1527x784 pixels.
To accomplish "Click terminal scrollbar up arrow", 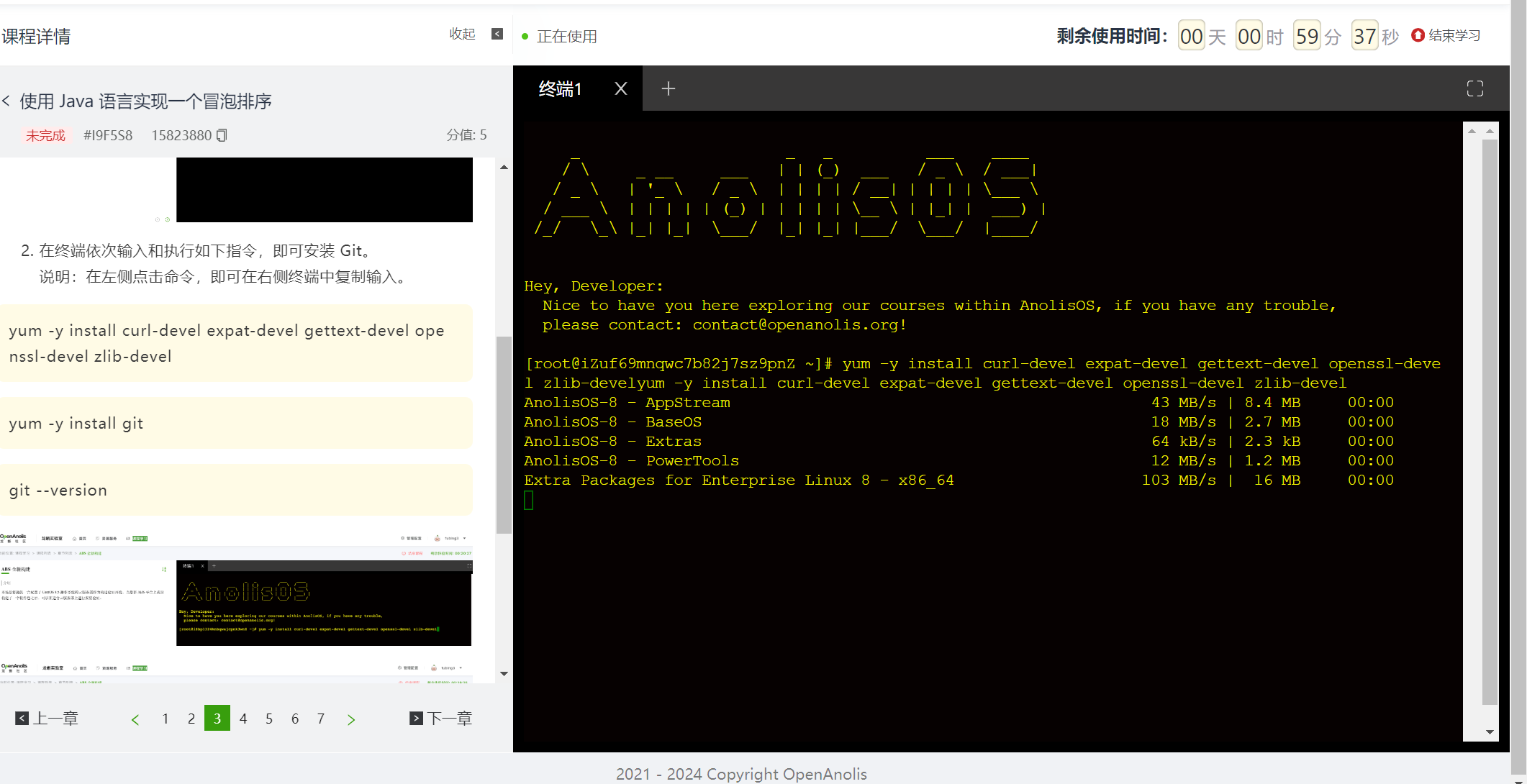I will click(x=1490, y=131).
